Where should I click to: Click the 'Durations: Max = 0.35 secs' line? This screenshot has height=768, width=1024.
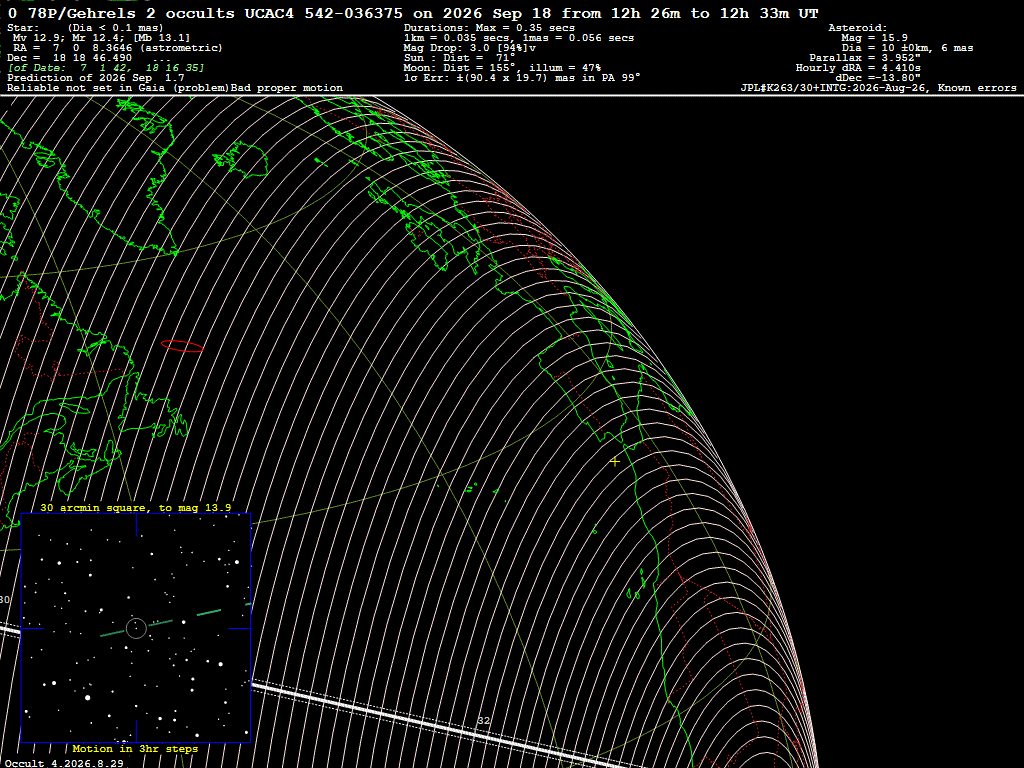pyautogui.click(x=489, y=28)
